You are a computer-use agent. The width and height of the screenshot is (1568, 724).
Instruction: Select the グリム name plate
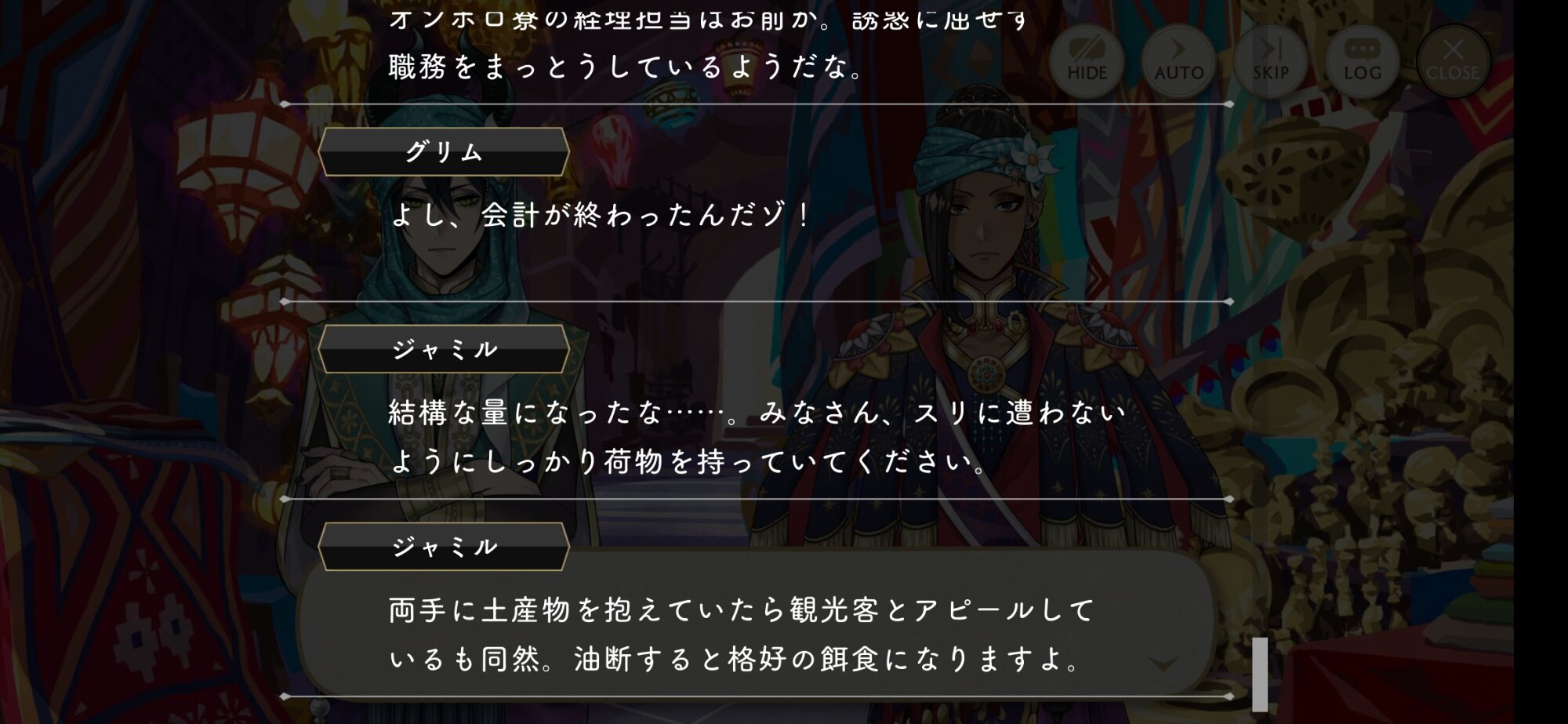(444, 152)
